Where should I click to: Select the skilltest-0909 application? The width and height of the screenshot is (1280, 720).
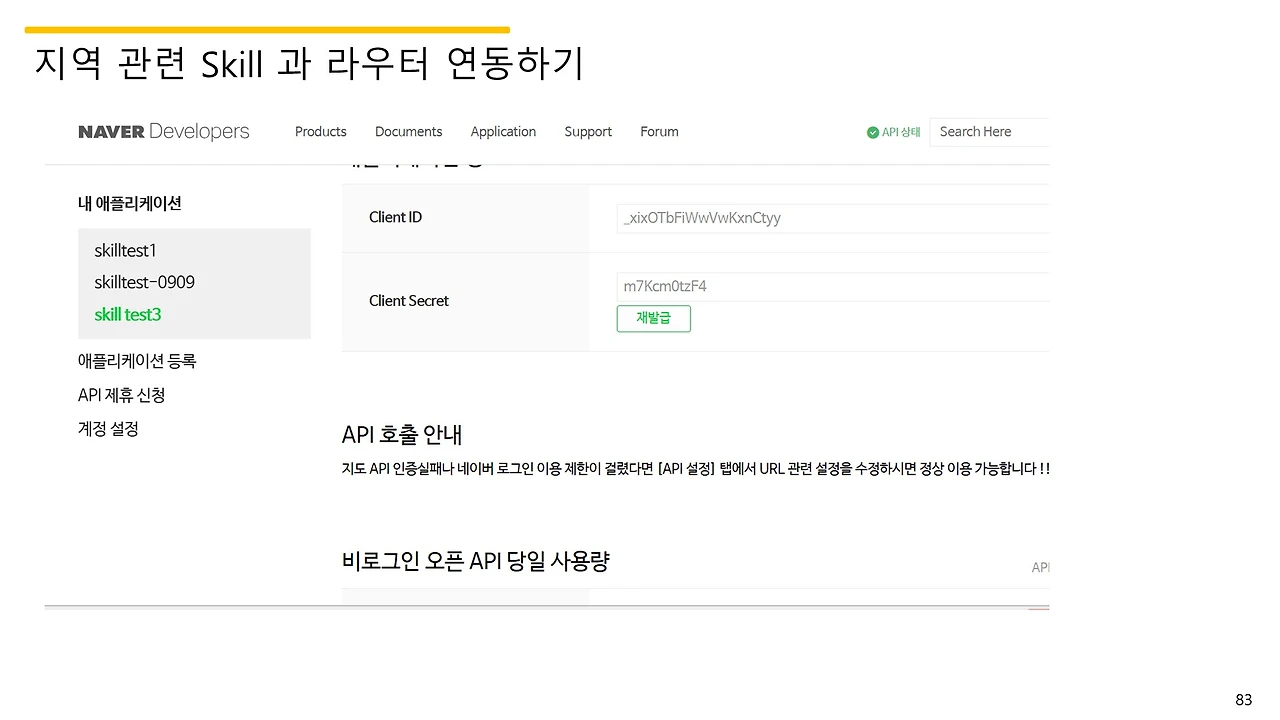(144, 282)
